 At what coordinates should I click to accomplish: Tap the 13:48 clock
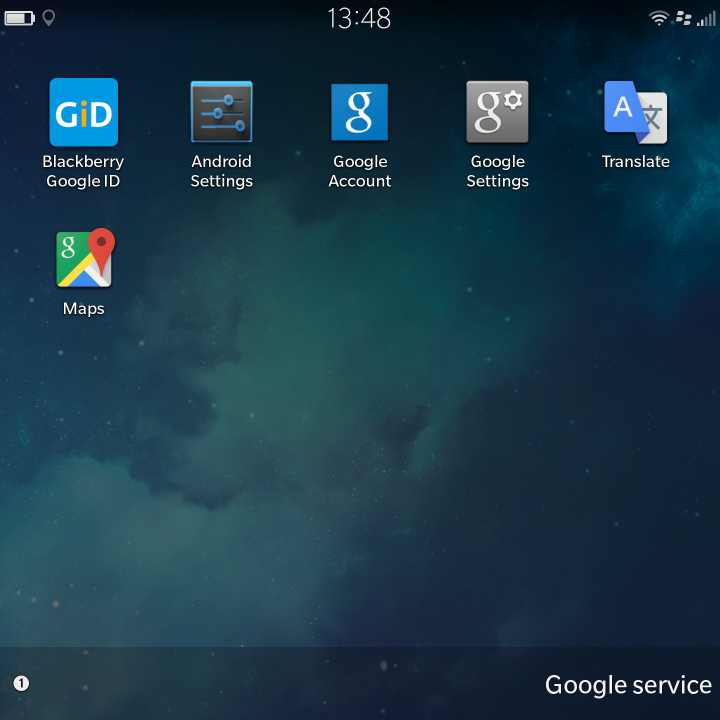coord(359,19)
